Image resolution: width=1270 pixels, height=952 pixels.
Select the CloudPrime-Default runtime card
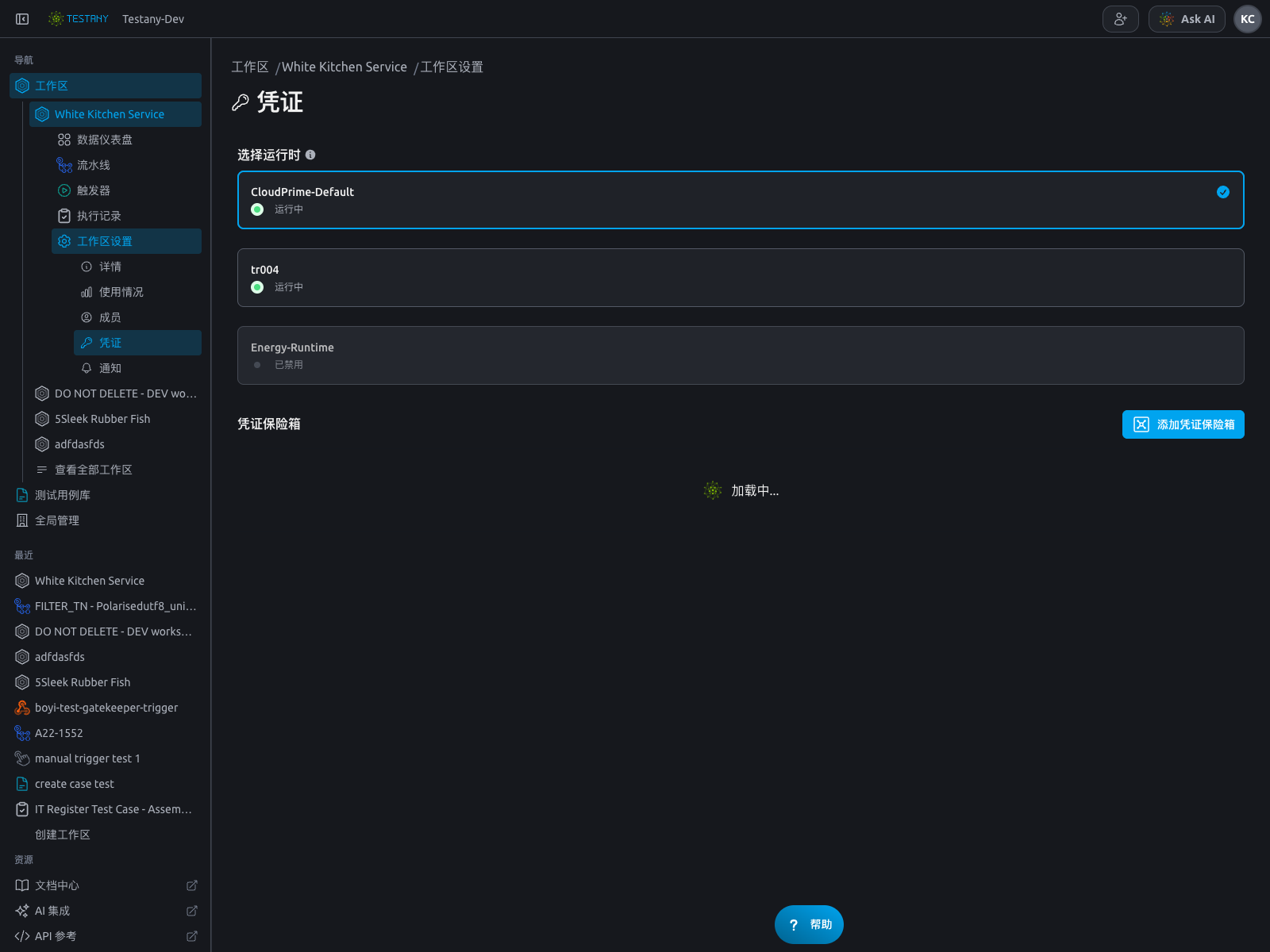(741, 200)
